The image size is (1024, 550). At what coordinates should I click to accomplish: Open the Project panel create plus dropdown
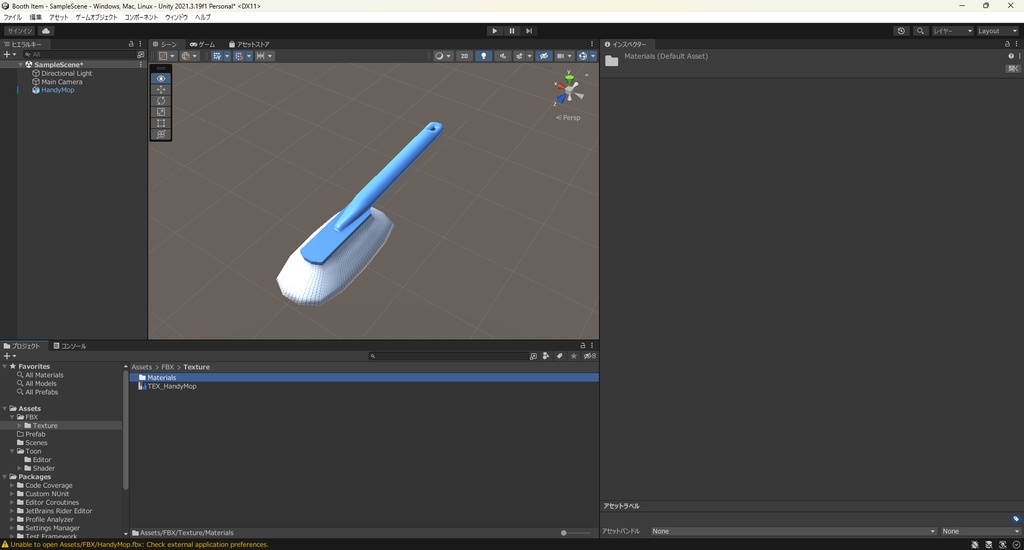[x=9, y=356]
